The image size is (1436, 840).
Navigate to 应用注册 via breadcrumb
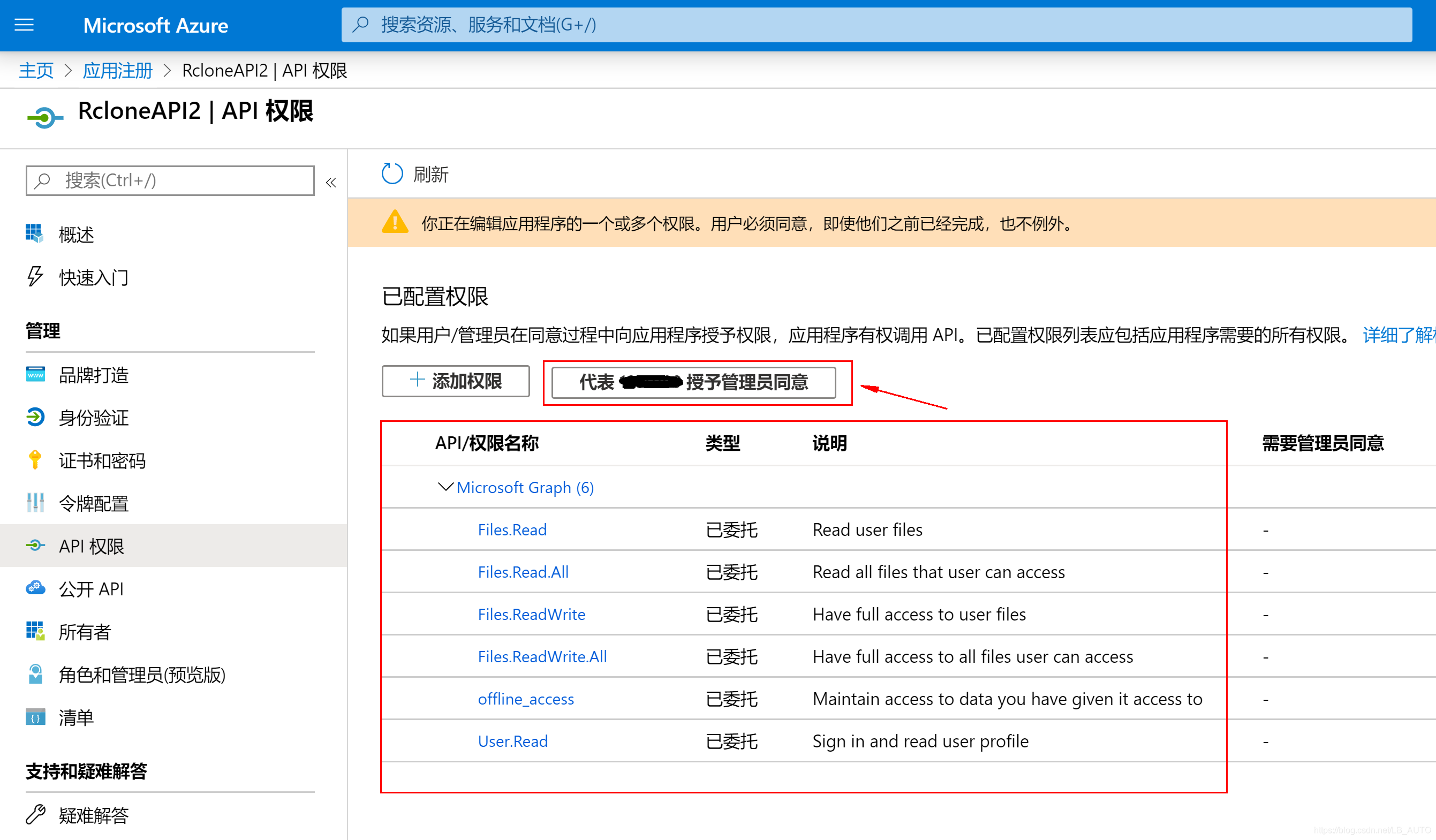[x=117, y=70]
